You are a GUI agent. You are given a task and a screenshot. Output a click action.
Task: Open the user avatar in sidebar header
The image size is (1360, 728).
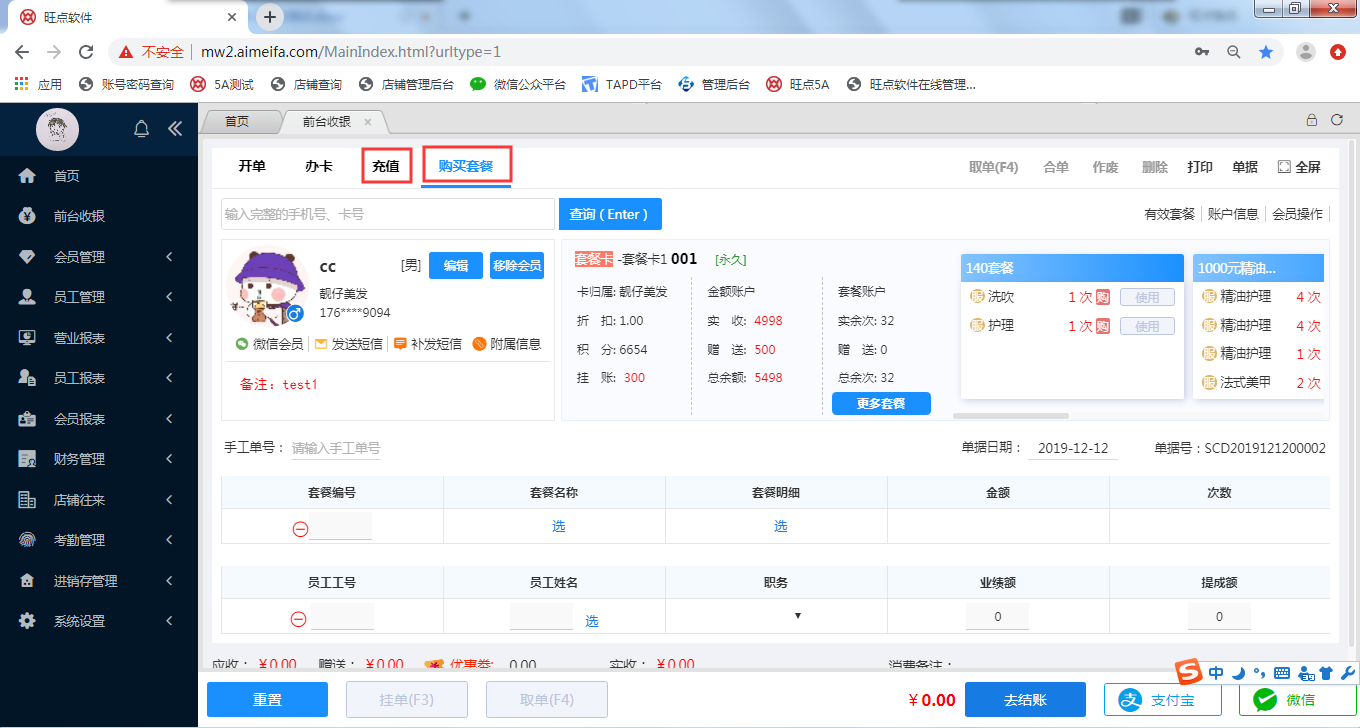57,129
